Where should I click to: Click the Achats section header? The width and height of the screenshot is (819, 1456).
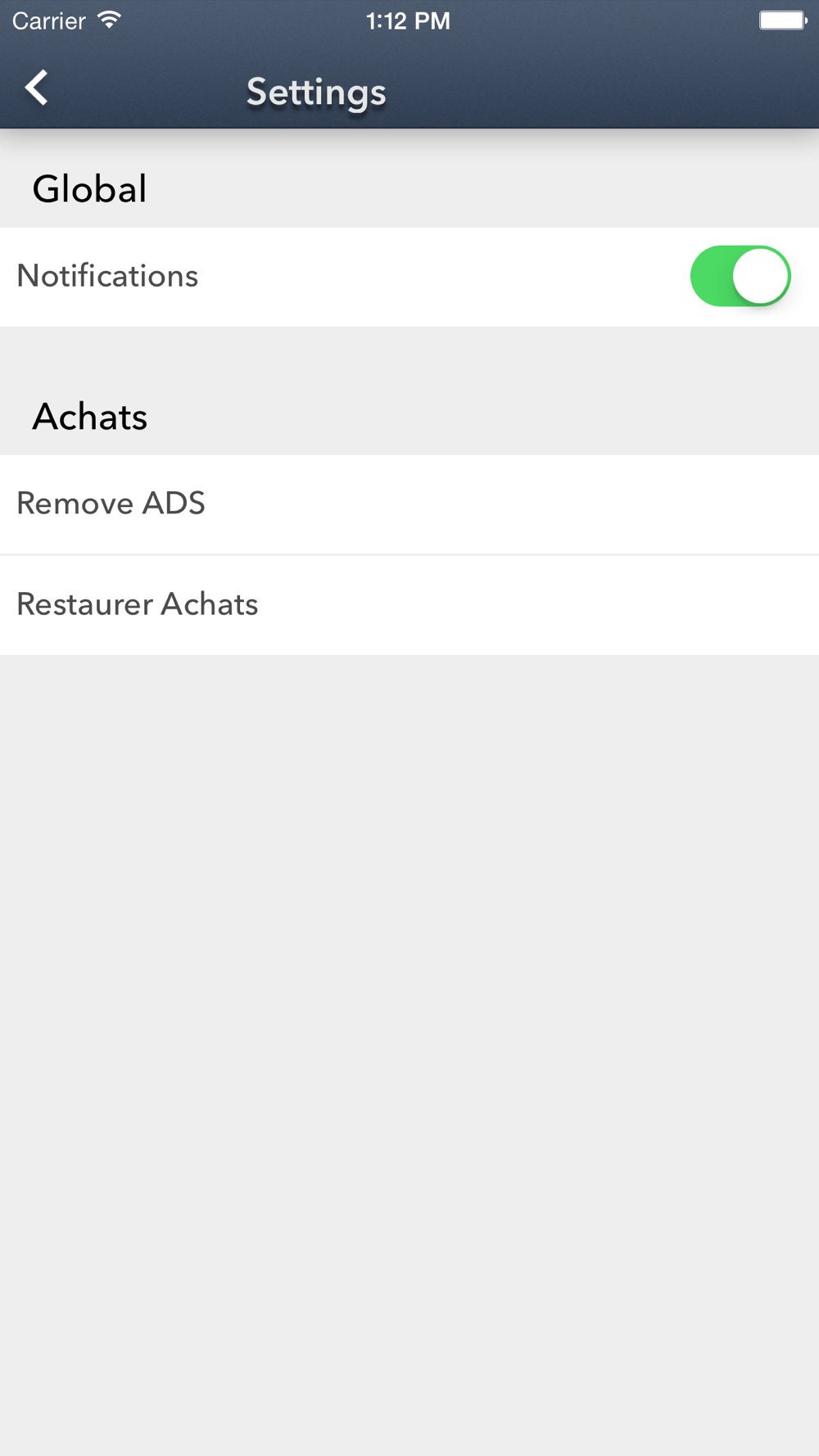click(90, 417)
